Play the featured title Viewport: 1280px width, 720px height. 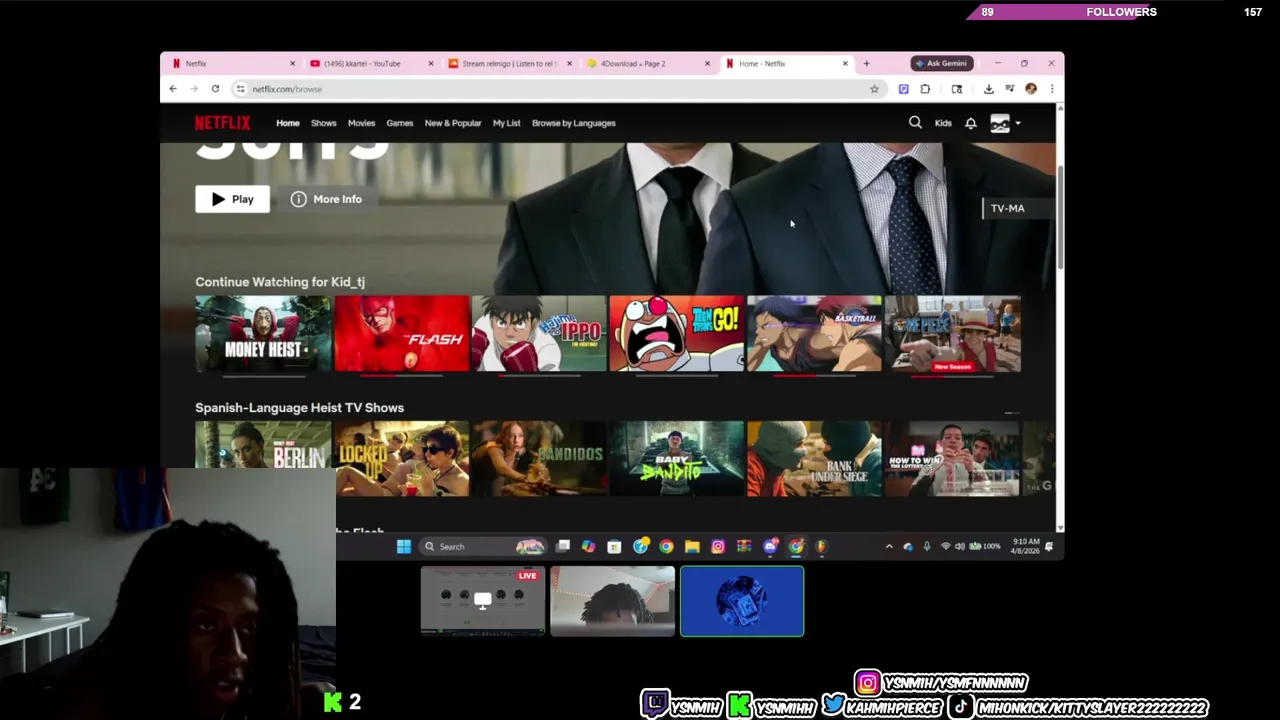click(x=232, y=199)
